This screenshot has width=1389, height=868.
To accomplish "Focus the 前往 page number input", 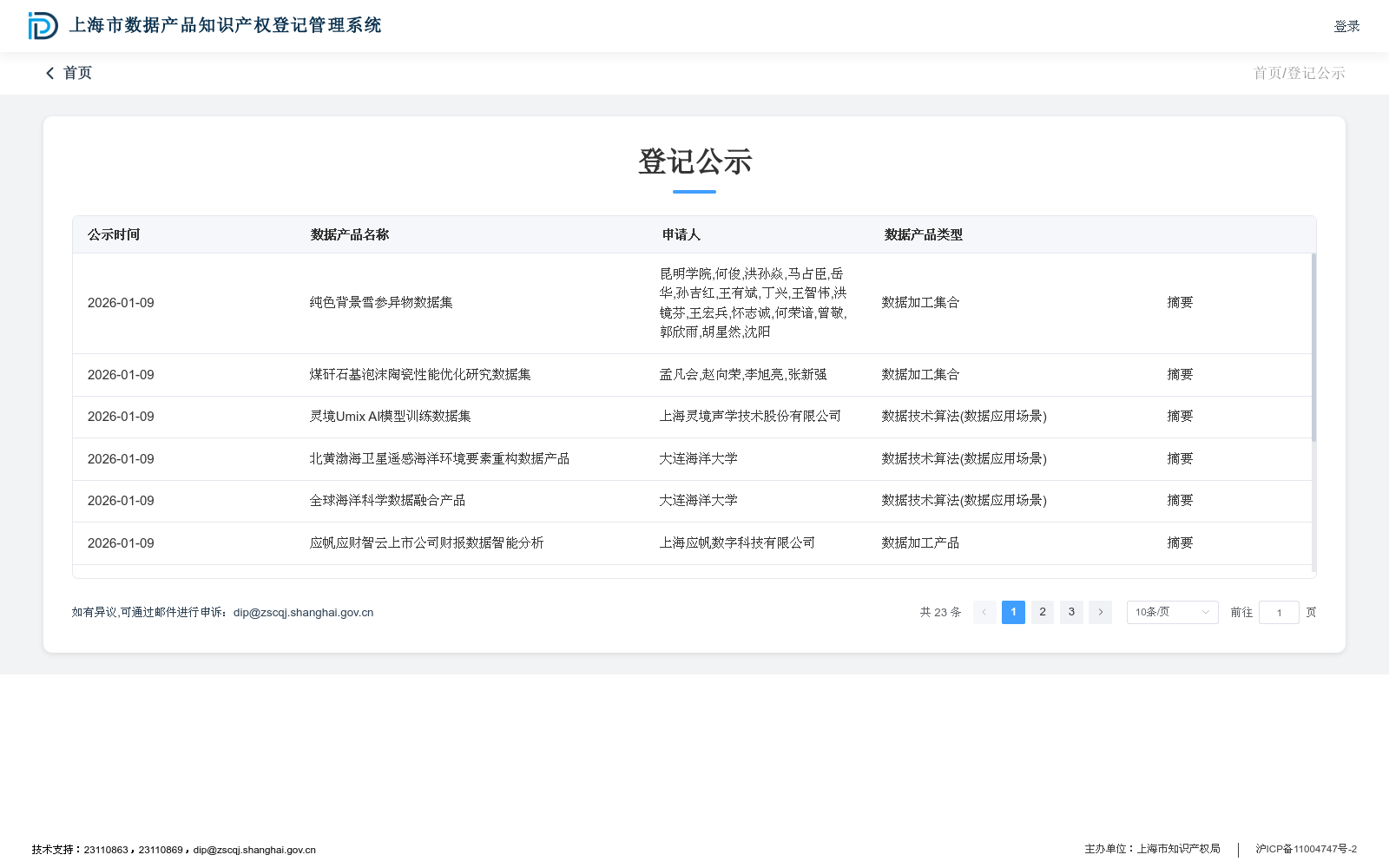I will point(1279,612).
